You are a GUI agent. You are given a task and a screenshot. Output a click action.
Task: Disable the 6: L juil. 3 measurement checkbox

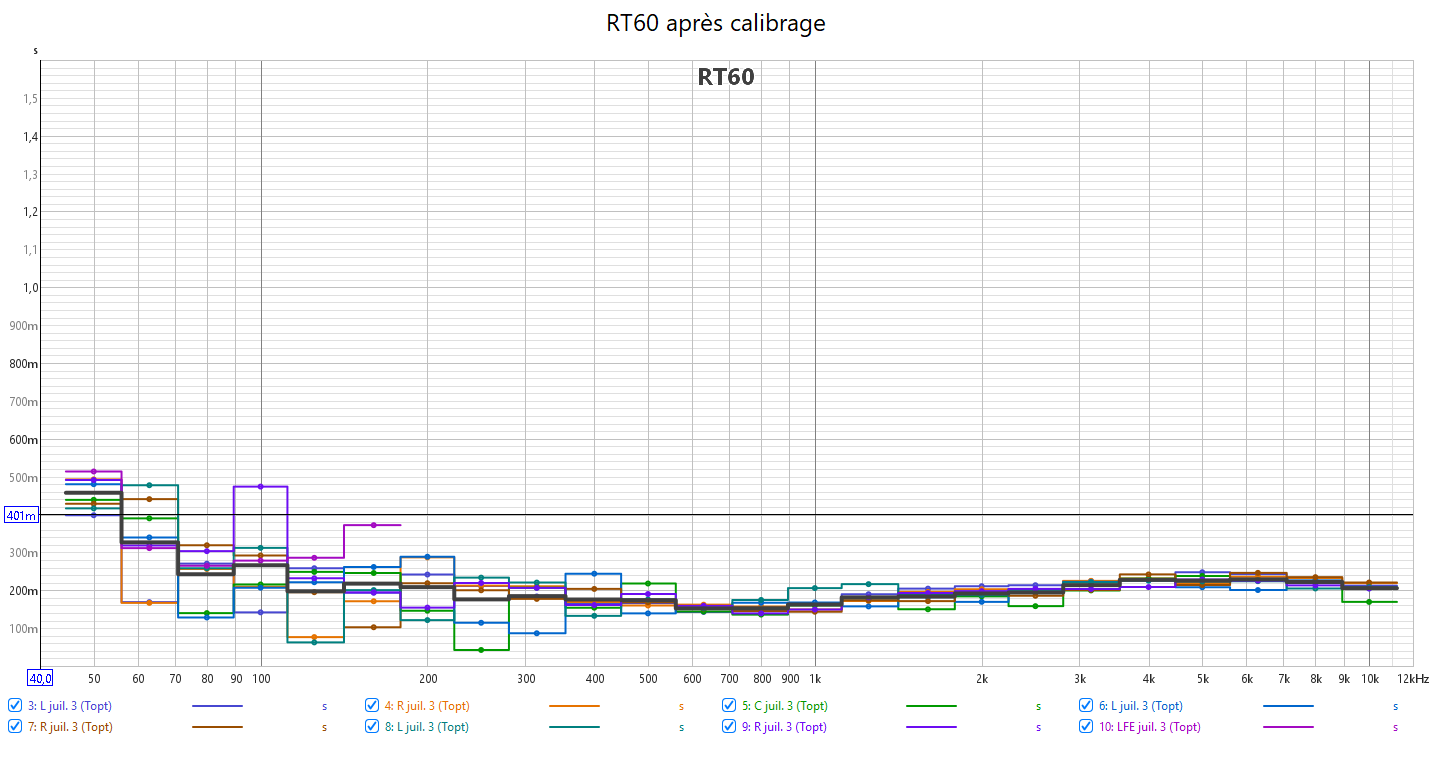pyautogui.click(x=1087, y=705)
